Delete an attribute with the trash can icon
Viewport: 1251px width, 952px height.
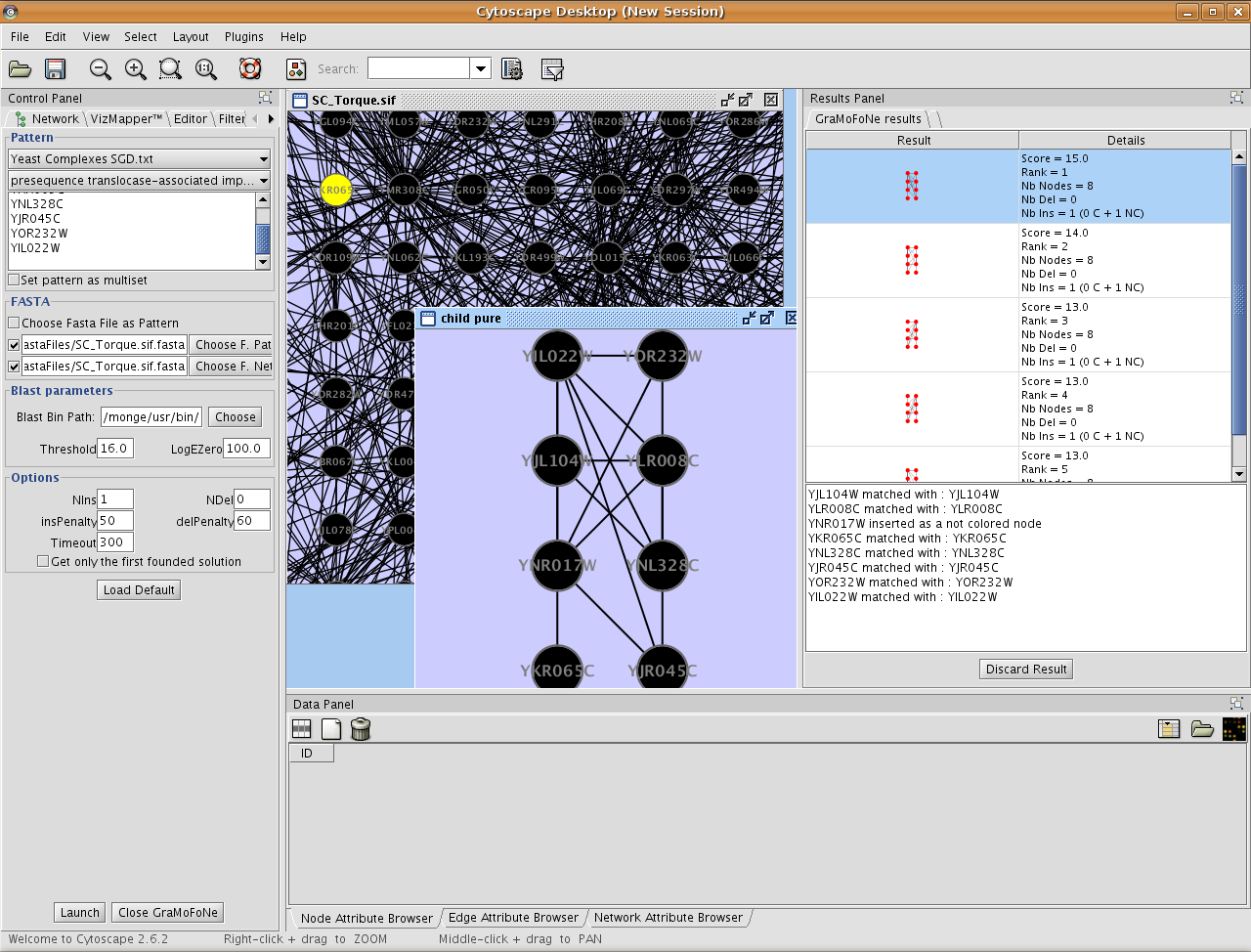[x=361, y=729]
